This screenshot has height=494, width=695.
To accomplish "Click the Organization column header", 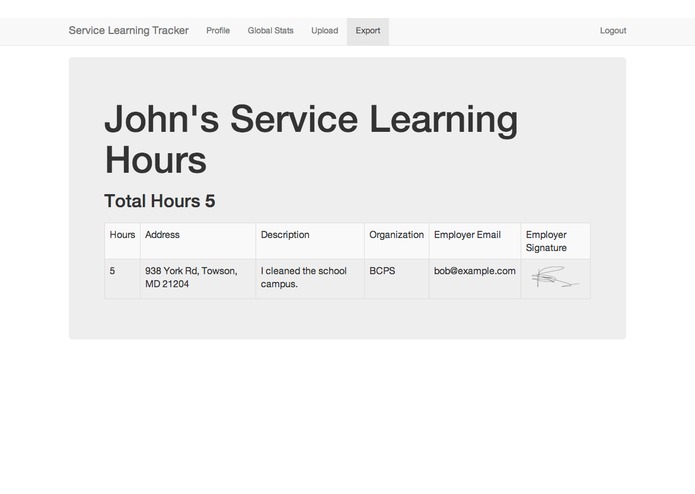I will [x=397, y=241].
